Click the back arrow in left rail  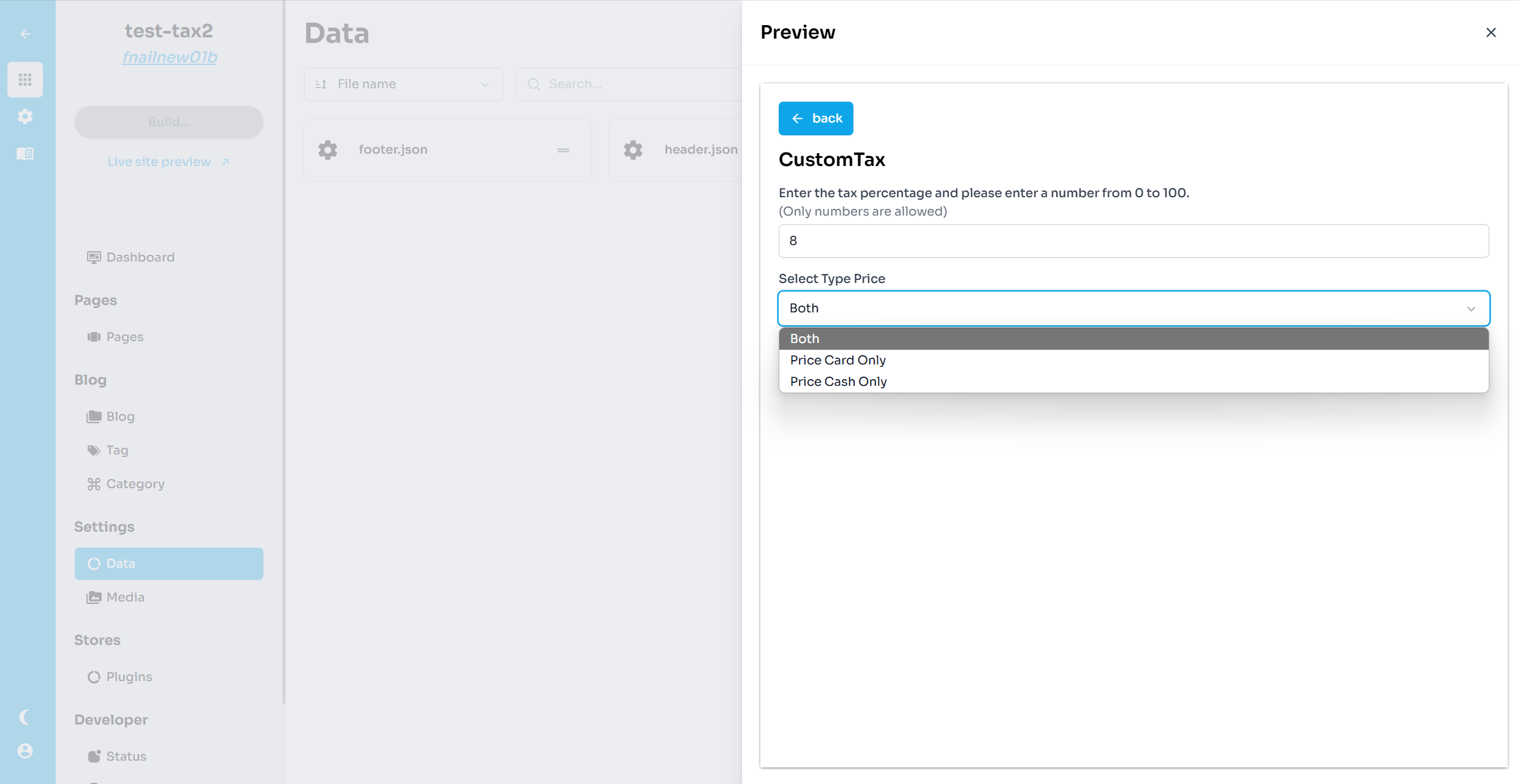click(25, 34)
